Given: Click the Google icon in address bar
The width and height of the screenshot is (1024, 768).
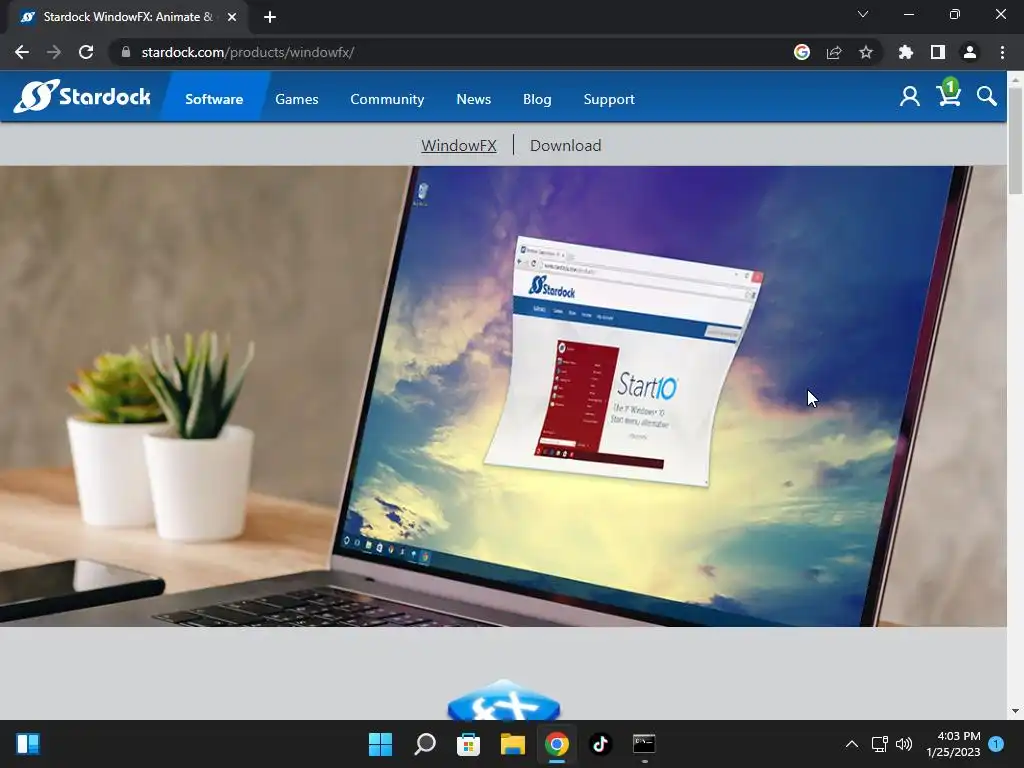Looking at the screenshot, I should [801, 52].
